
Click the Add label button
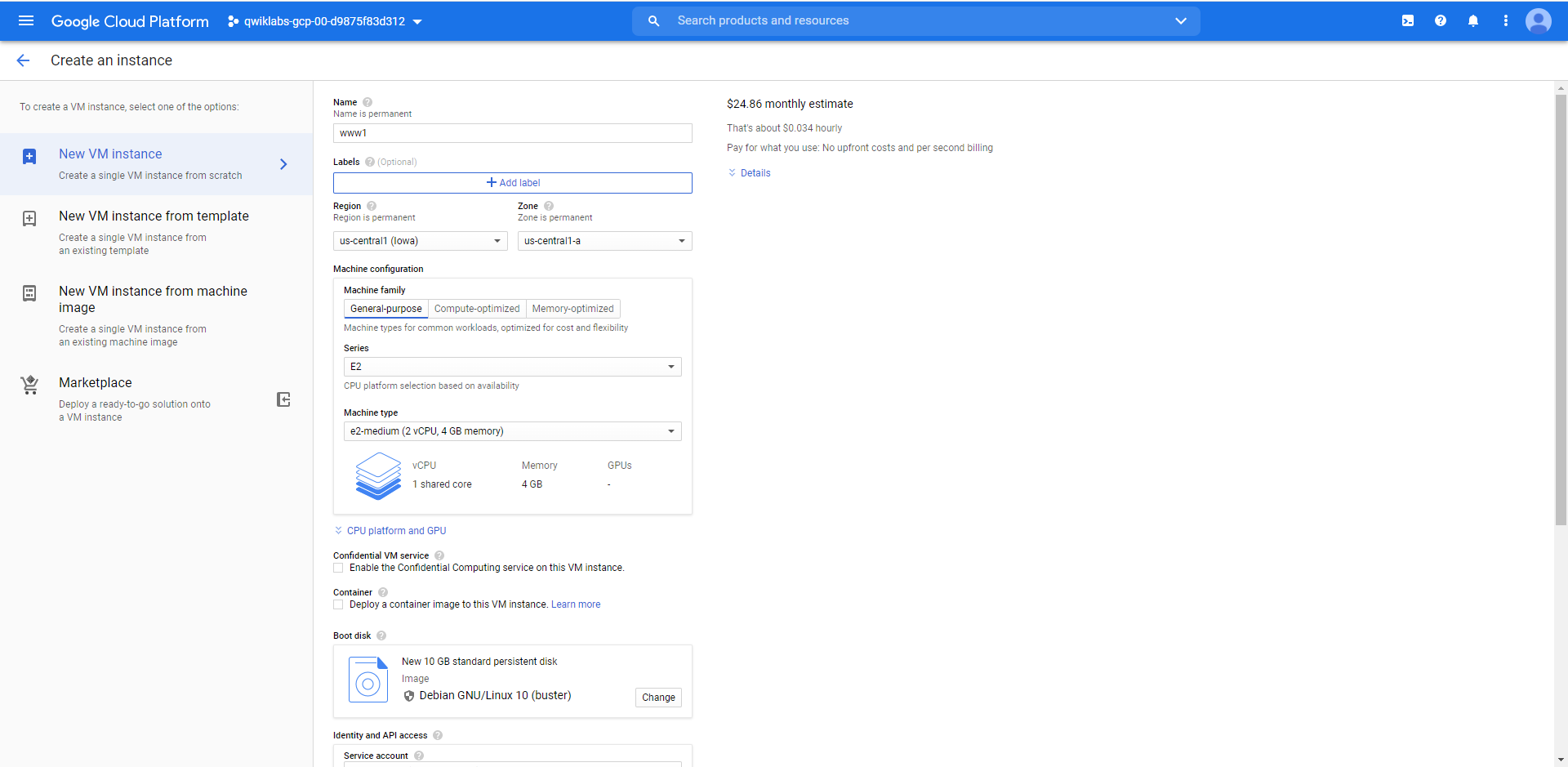[x=513, y=183]
